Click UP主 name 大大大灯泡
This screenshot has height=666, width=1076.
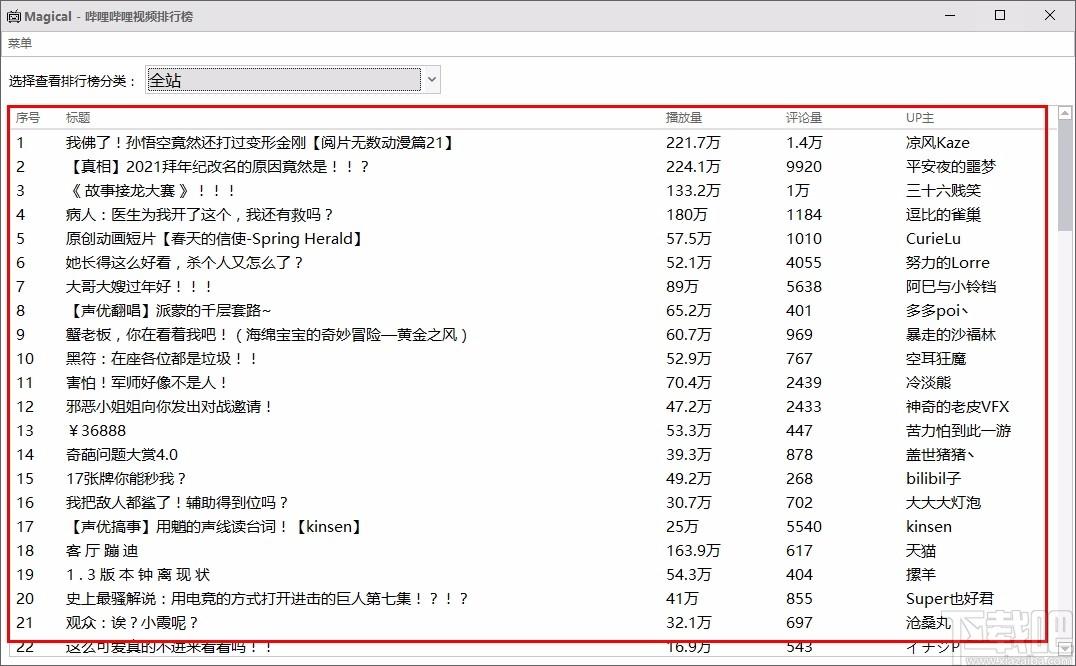tap(943, 503)
